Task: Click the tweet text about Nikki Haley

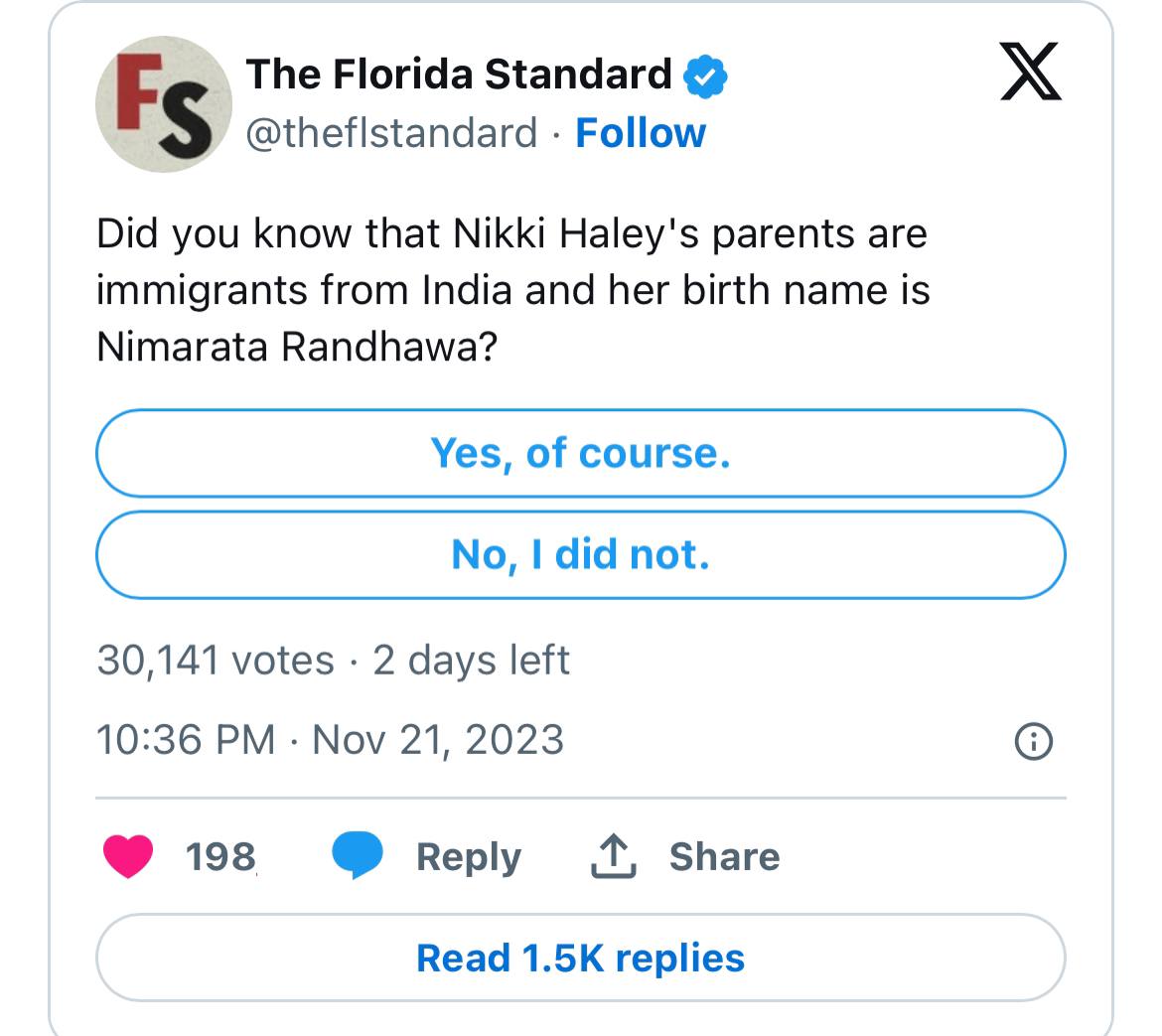Action: 512,290
